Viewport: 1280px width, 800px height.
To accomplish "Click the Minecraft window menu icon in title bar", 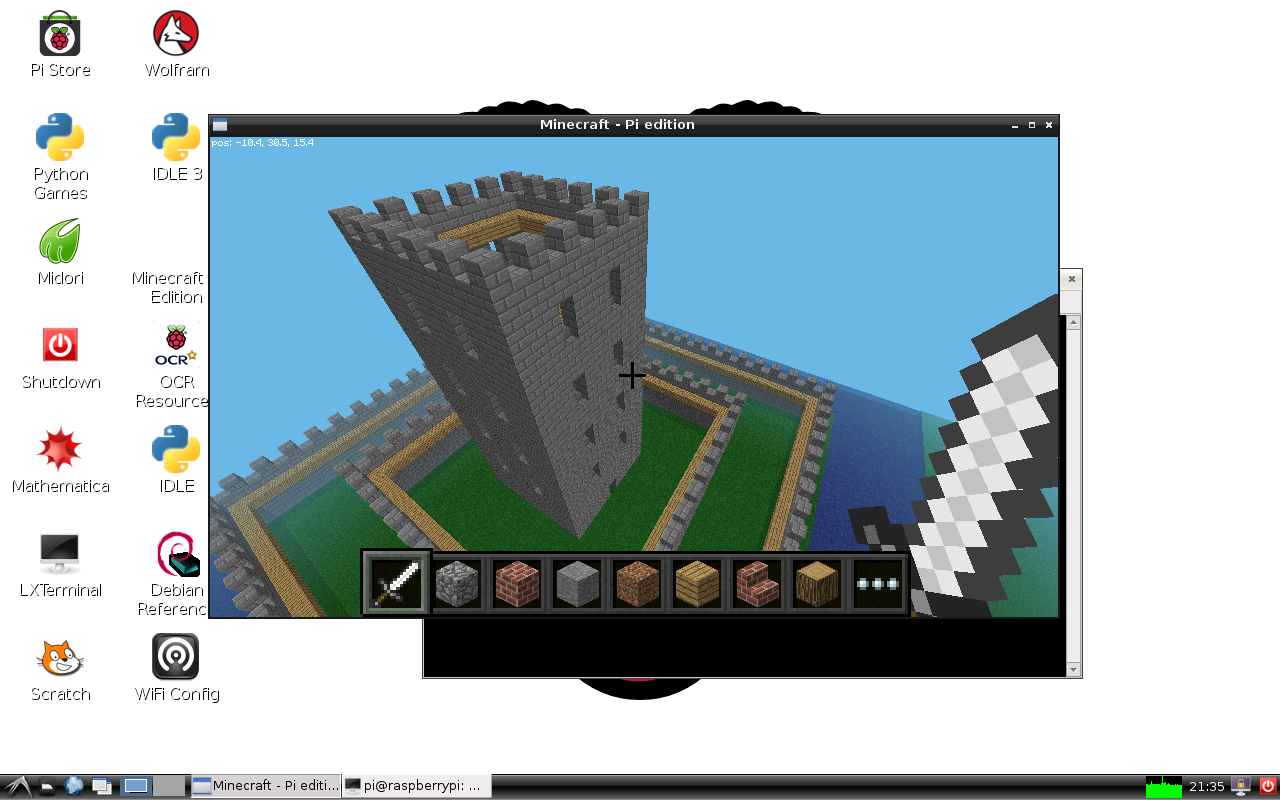I will point(220,125).
